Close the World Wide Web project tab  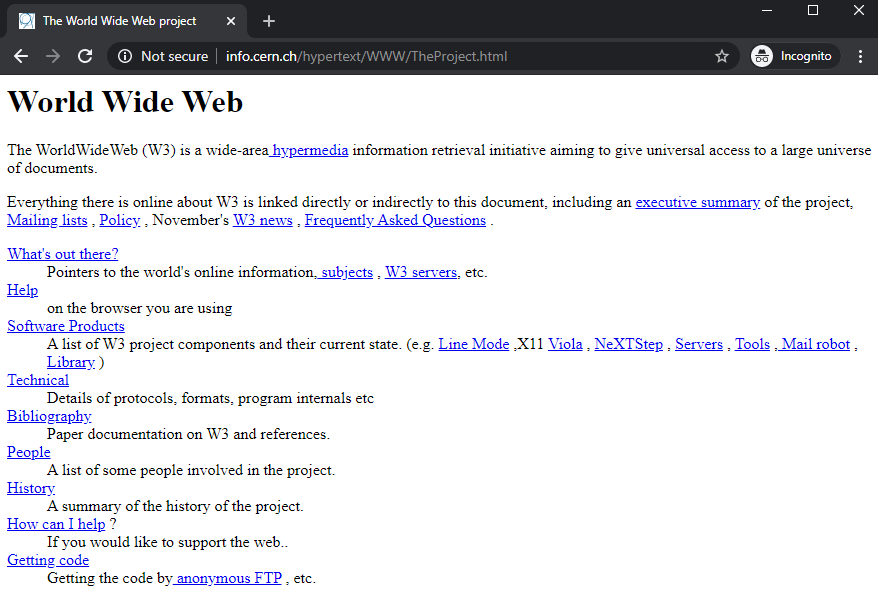click(231, 21)
